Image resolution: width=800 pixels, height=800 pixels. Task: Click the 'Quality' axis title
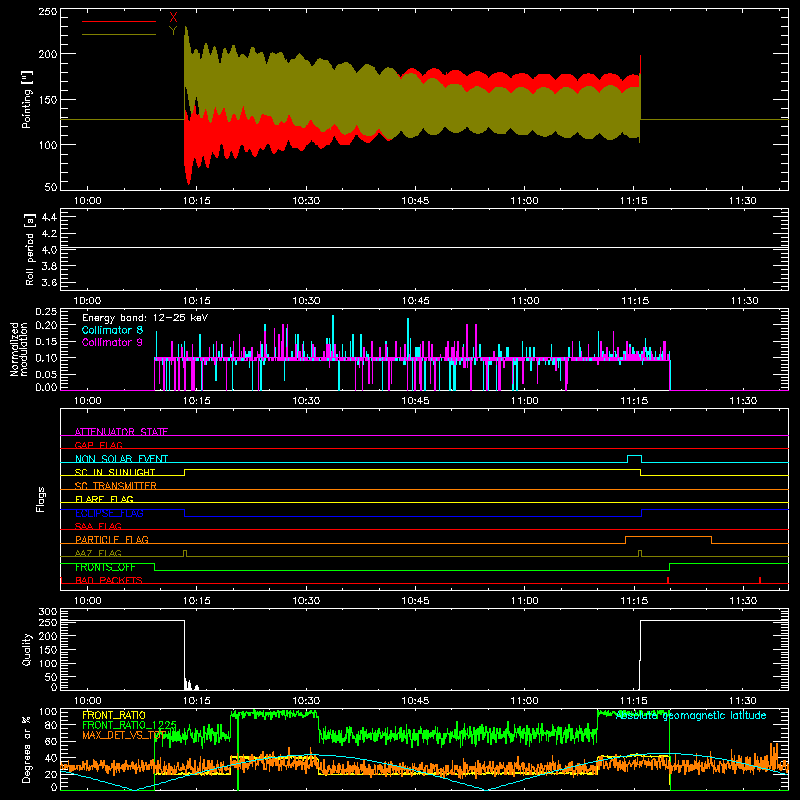tap(27, 649)
